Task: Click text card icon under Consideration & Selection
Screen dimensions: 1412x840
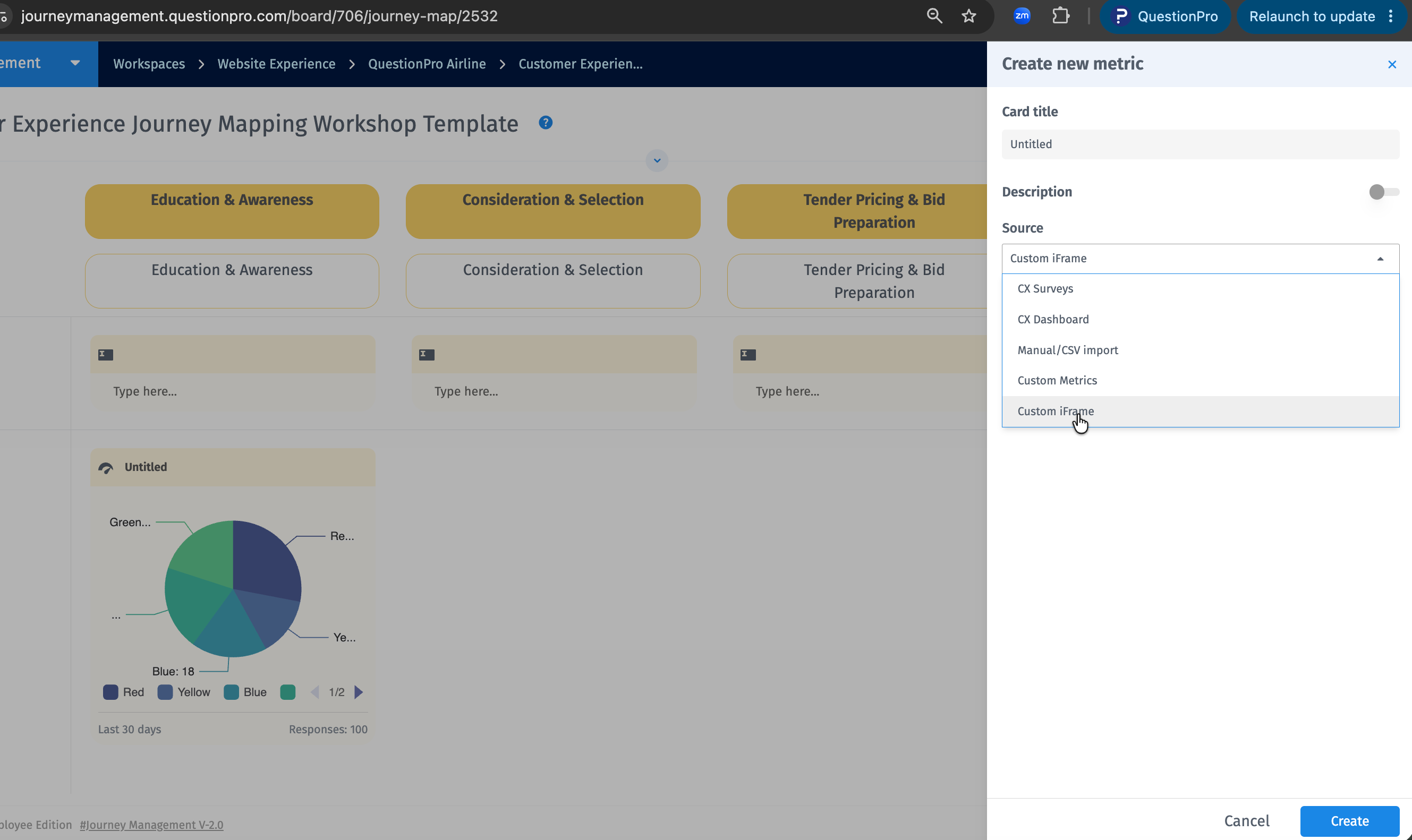Action: (x=427, y=354)
